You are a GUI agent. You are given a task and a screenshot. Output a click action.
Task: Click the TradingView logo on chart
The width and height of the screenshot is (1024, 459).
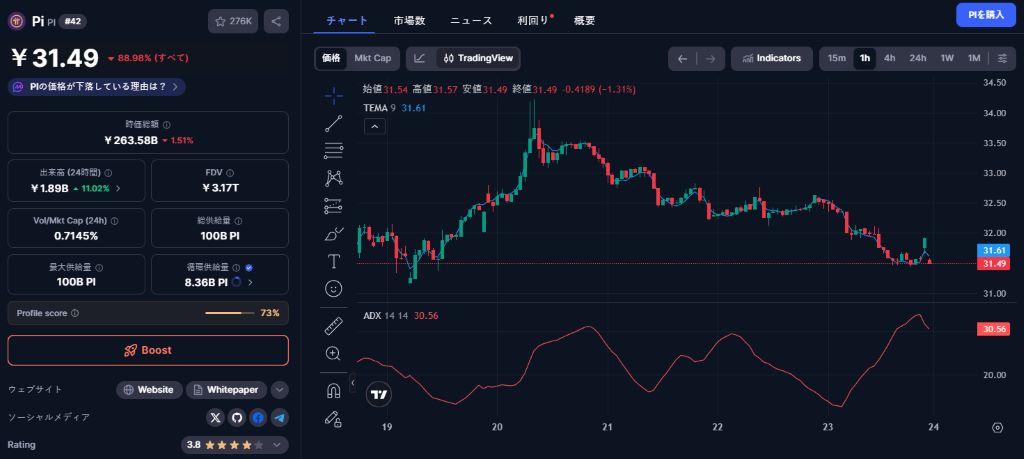coord(378,394)
